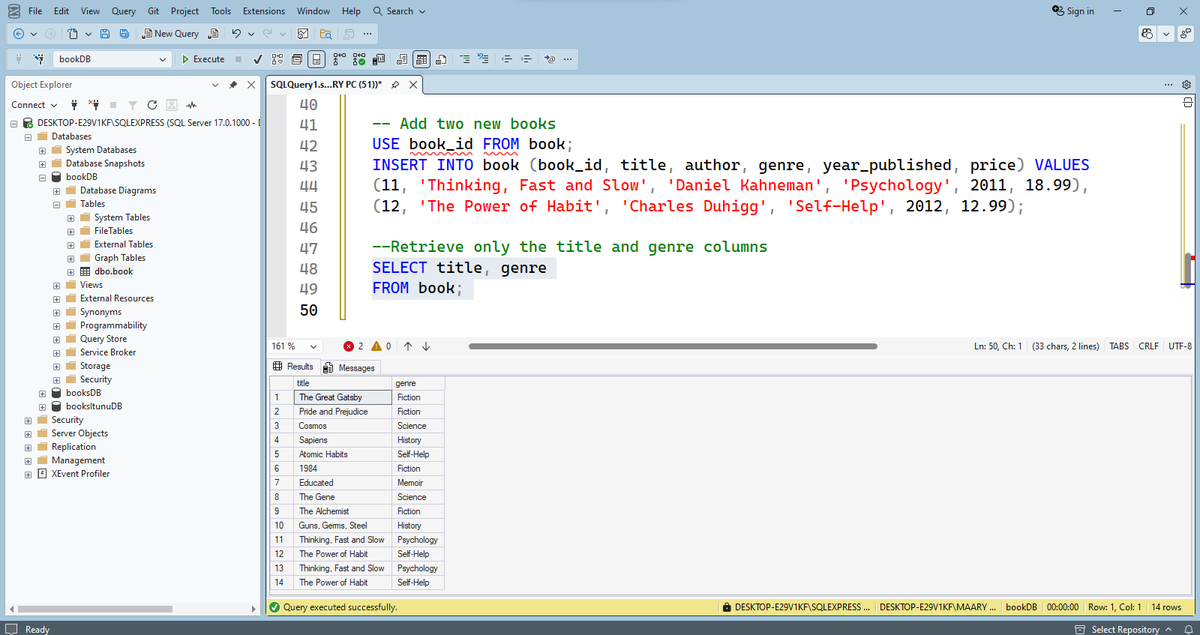1200x635 pixels.
Task: Click Display Estimated Execution Plan icon
Action: (277, 59)
